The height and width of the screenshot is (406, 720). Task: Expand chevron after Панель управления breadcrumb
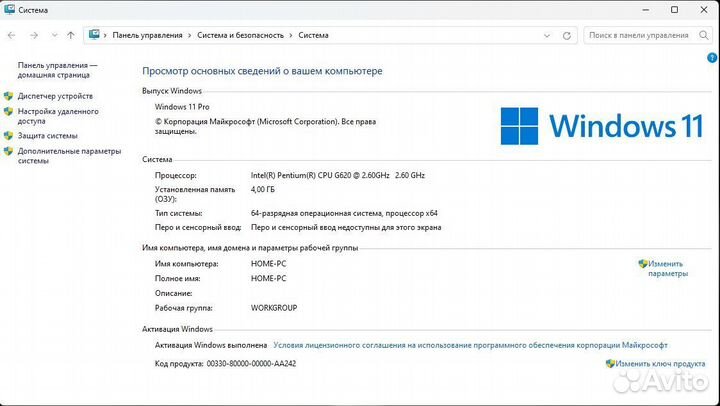click(x=190, y=35)
